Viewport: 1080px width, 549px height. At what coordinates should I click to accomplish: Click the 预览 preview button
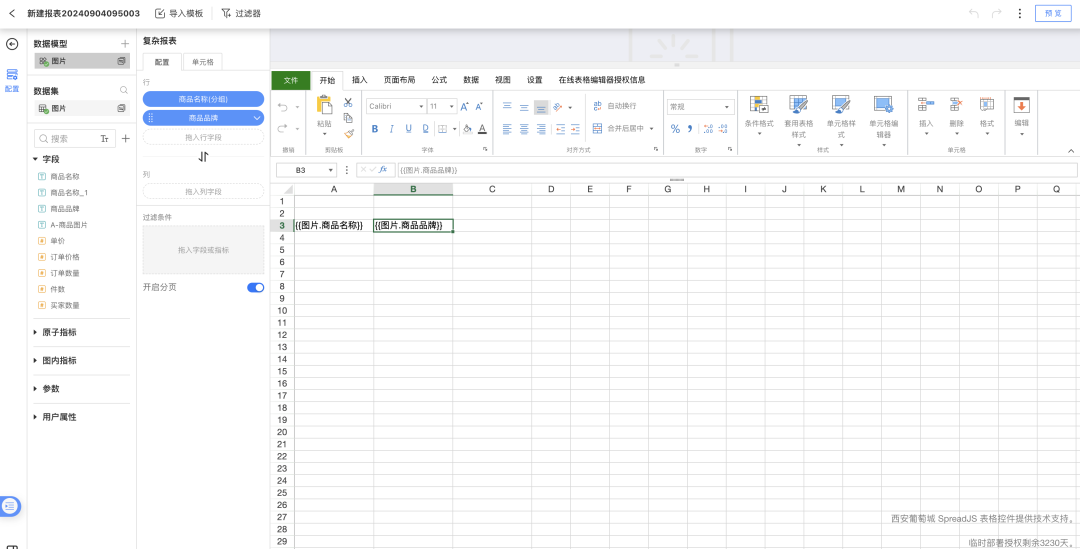tap(1053, 13)
